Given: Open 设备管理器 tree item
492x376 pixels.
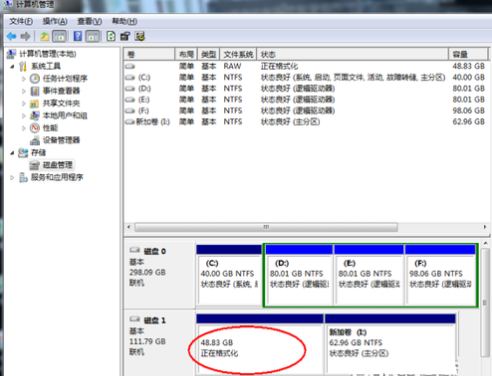Looking at the screenshot, I should pos(61,140).
